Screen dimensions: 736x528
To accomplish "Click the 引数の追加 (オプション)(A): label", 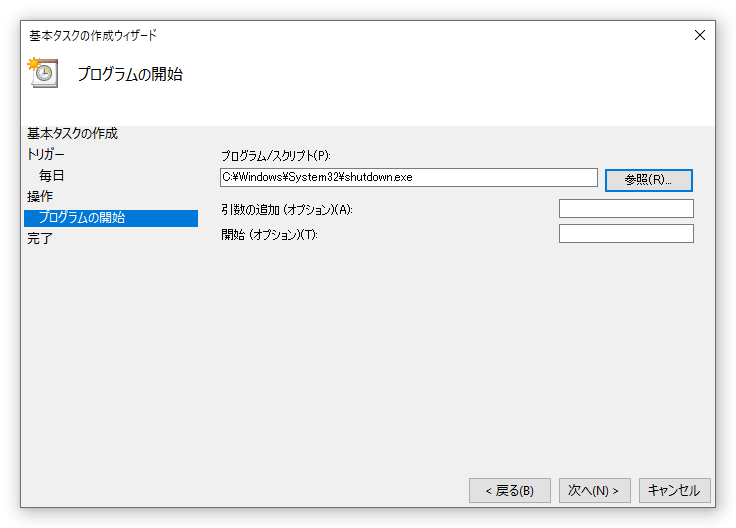I will 287,209.
